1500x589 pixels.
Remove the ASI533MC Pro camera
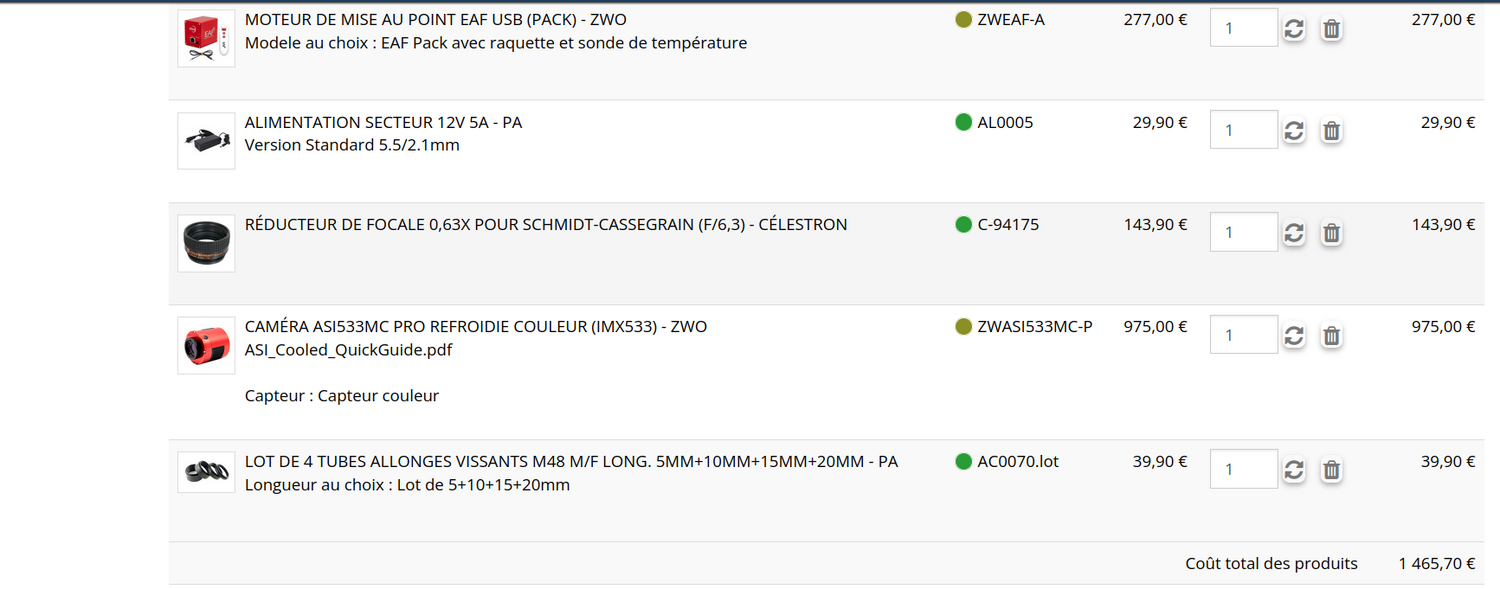tap(1331, 336)
